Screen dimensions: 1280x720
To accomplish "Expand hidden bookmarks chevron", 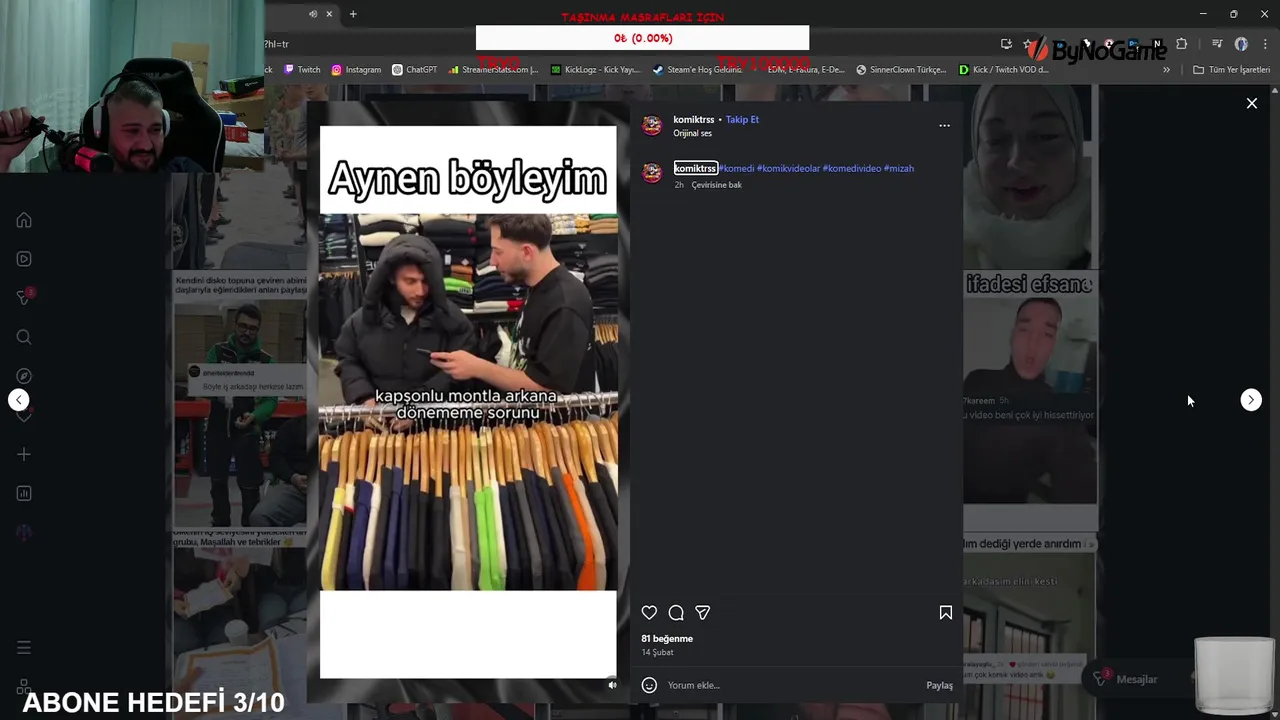I will pyautogui.click(x=1166, y=70).
